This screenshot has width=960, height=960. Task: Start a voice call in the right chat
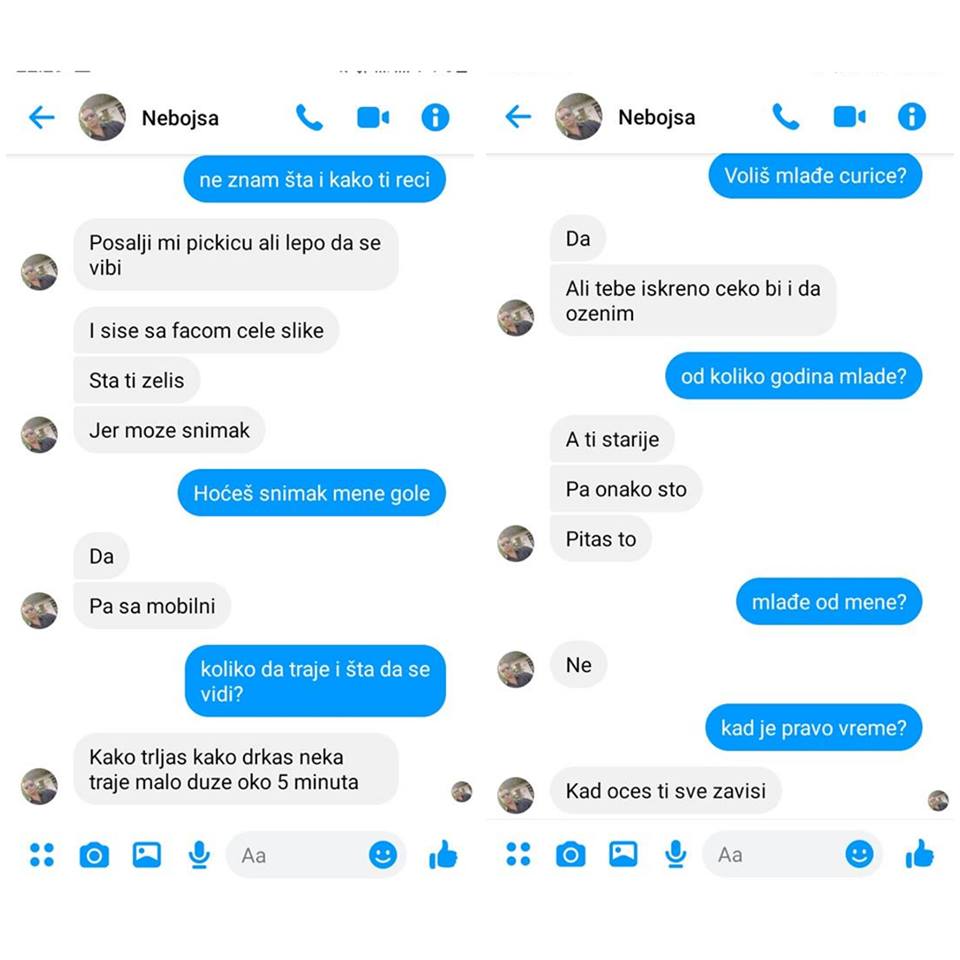[786, 116]
